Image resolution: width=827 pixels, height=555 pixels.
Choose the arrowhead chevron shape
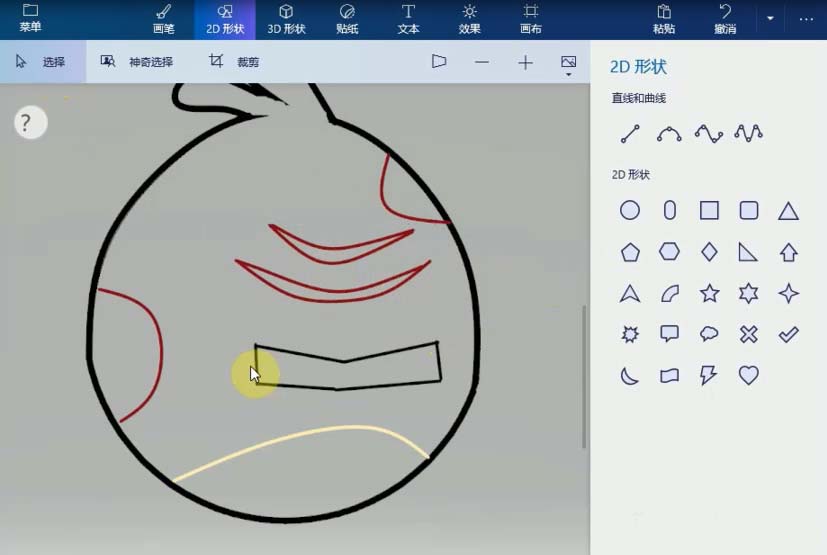coord(630,293)
